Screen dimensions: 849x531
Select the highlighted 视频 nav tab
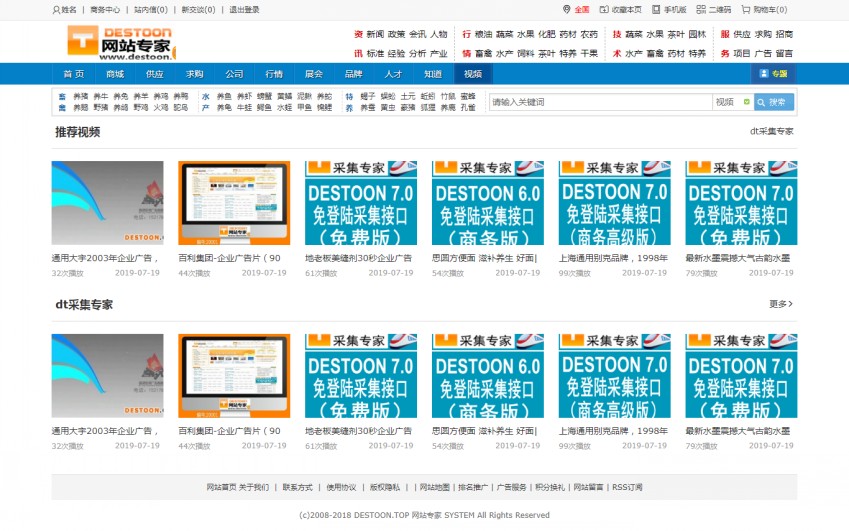click(x=473, y=74)
